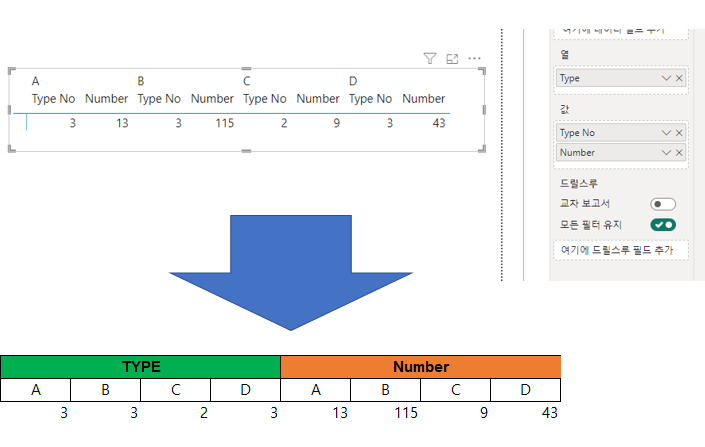Turn off the 모든 필터 유지 switch
The image size is (705, 447).
(663, 224)
